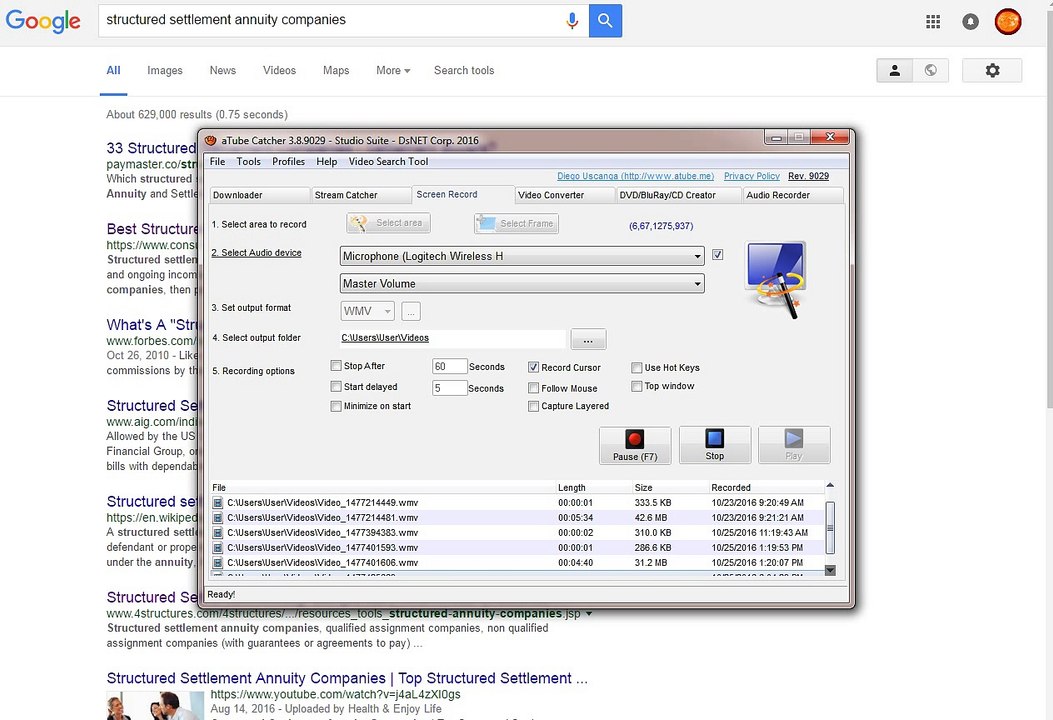Click the Select area button
The width and height of the screenshot is (1053, 720).
[x=389, y=223]
